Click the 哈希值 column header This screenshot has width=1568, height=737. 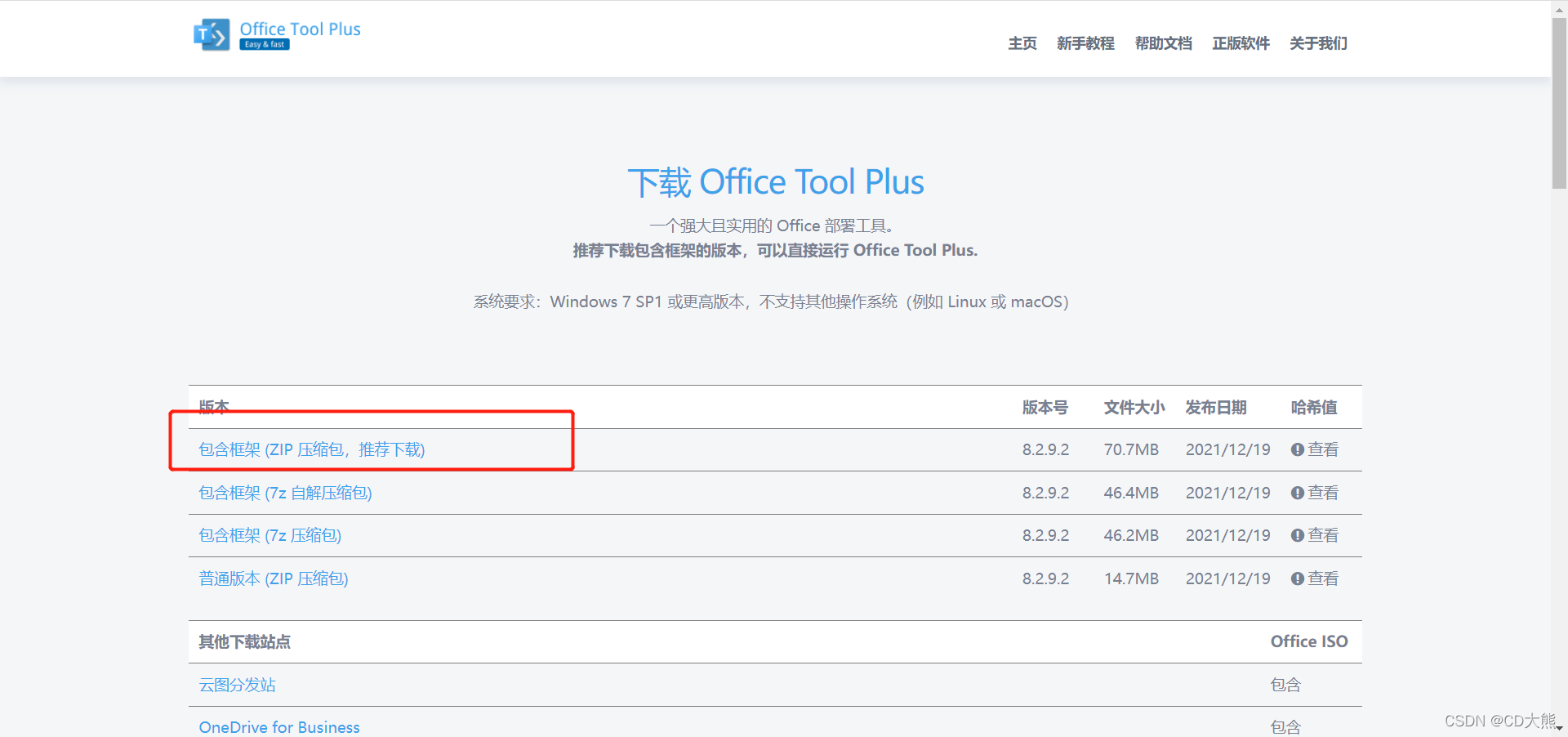pos(1313,407)
